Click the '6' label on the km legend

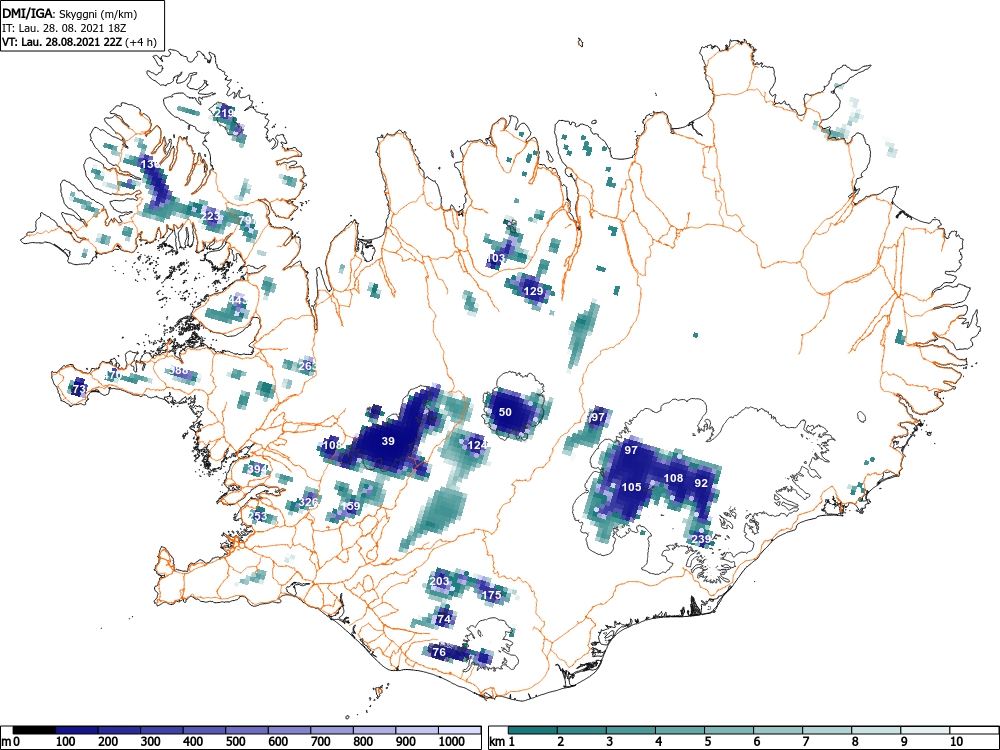click(x=757, y=742)
